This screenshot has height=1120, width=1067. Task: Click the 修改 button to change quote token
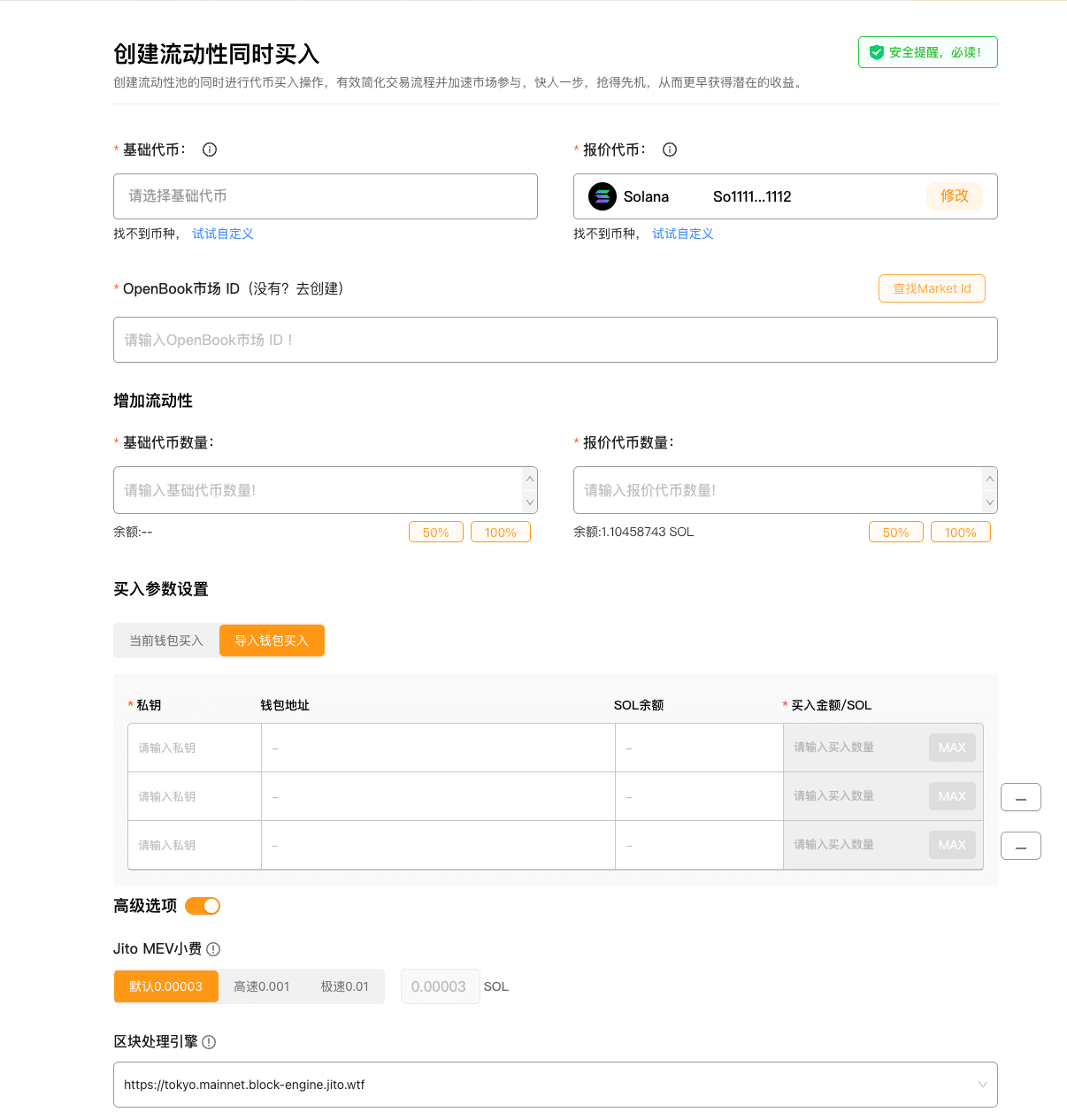tap(955, 196)
